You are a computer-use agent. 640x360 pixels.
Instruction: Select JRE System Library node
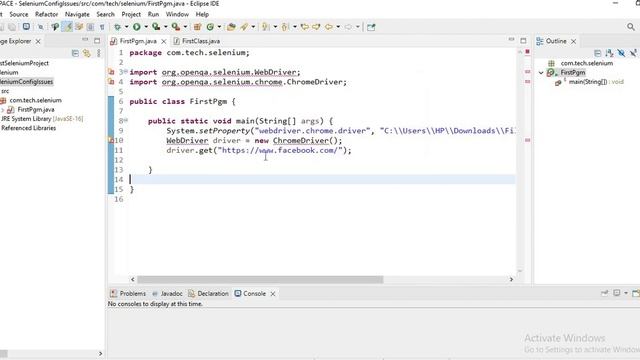click(42, 119)
